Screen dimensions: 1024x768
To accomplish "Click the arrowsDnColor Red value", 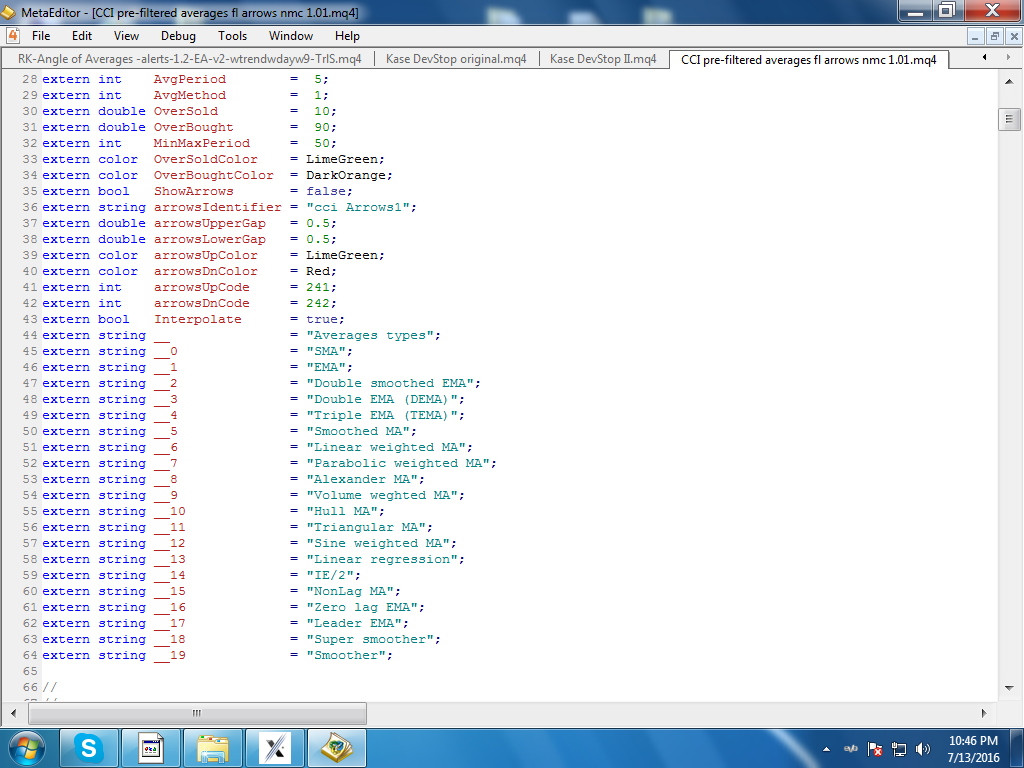I will 318,271.
